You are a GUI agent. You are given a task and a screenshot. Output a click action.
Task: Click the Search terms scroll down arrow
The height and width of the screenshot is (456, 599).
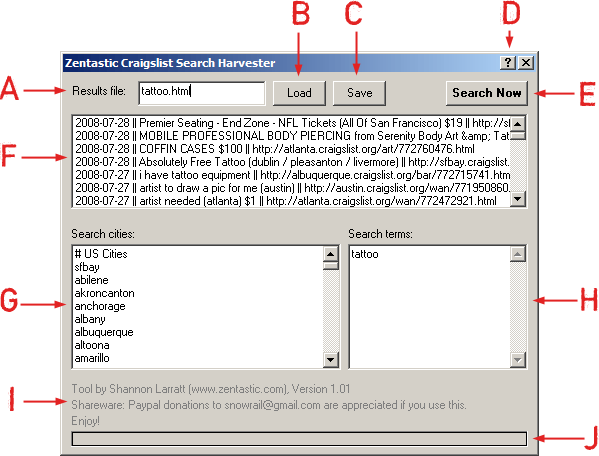518,359
